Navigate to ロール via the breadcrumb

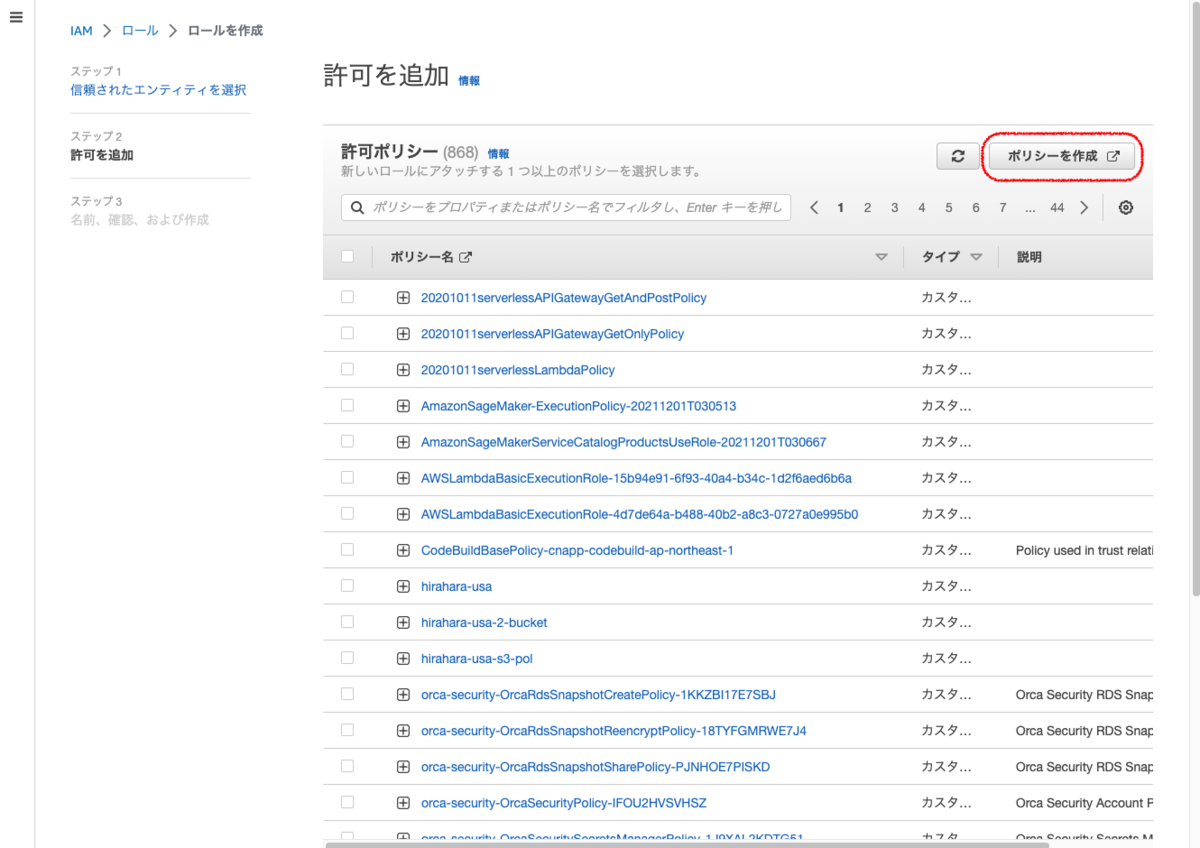coord(140,30)
